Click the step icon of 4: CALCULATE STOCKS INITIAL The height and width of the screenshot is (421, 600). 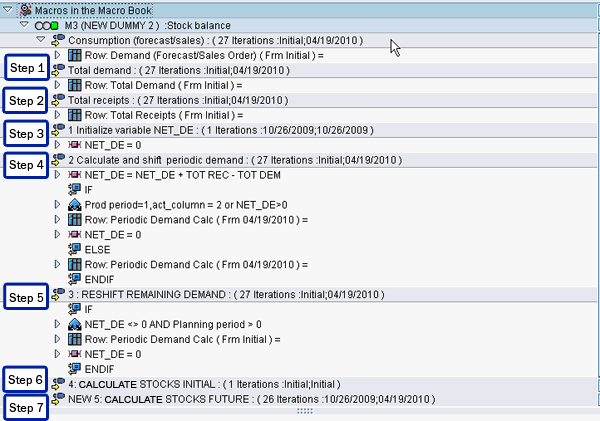point(58,383)
